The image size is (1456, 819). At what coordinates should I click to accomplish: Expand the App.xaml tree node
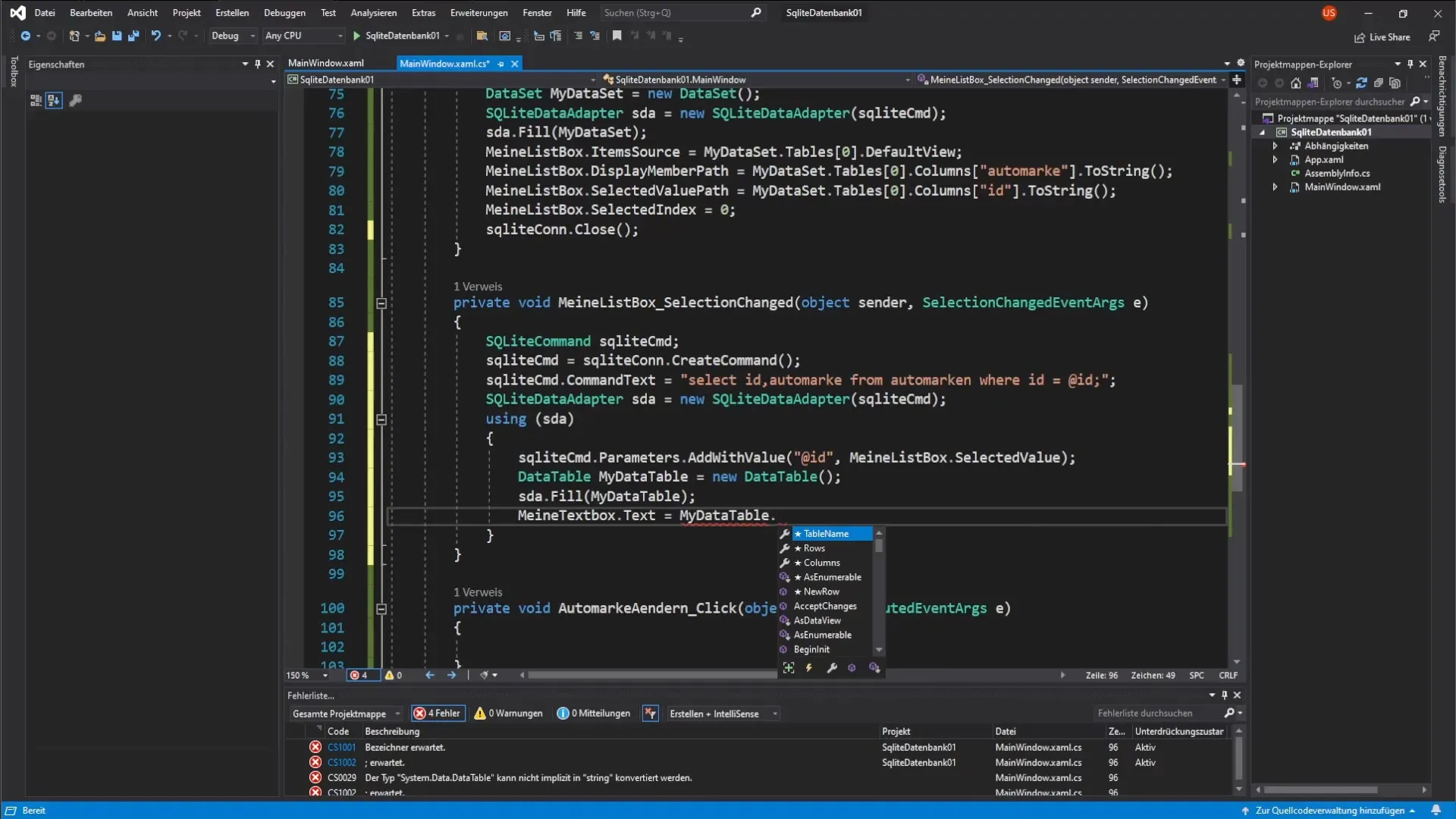[1275, 160]
